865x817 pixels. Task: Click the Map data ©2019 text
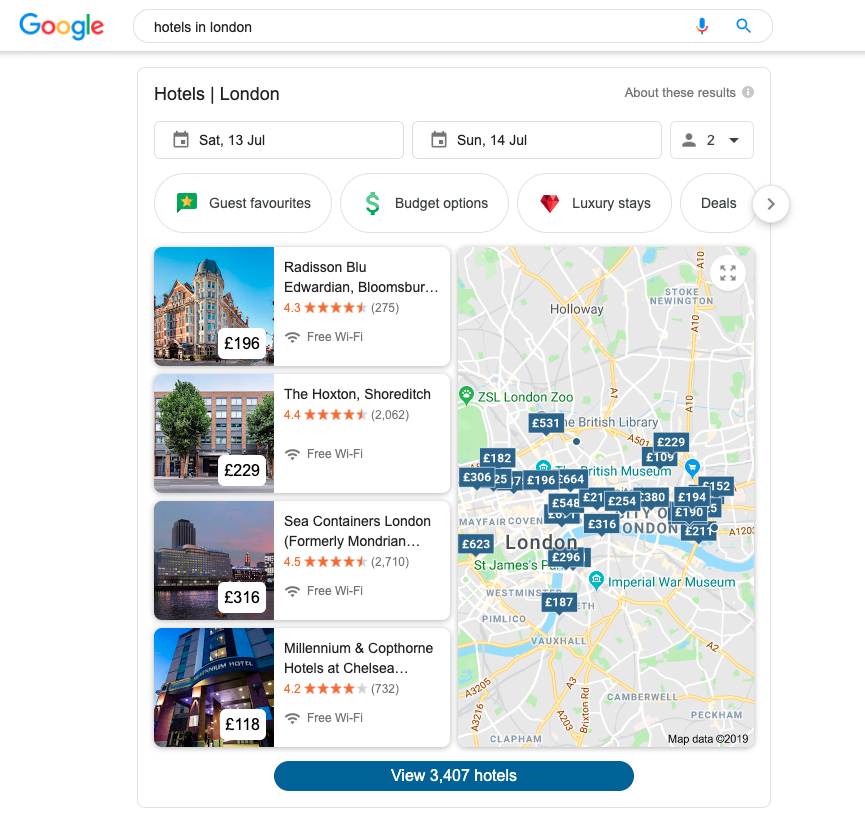click(x=708, y=739)
